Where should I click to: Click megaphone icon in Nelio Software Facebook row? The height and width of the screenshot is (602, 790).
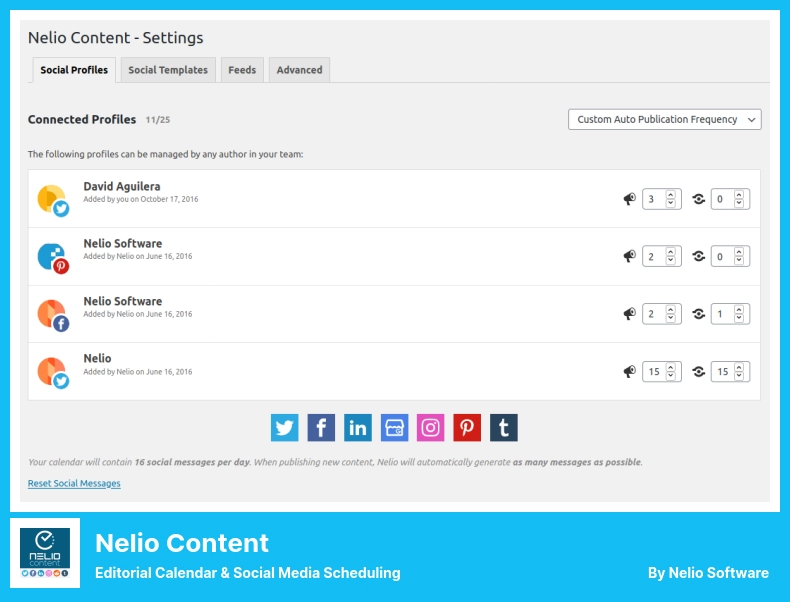(x=629, y=314)
